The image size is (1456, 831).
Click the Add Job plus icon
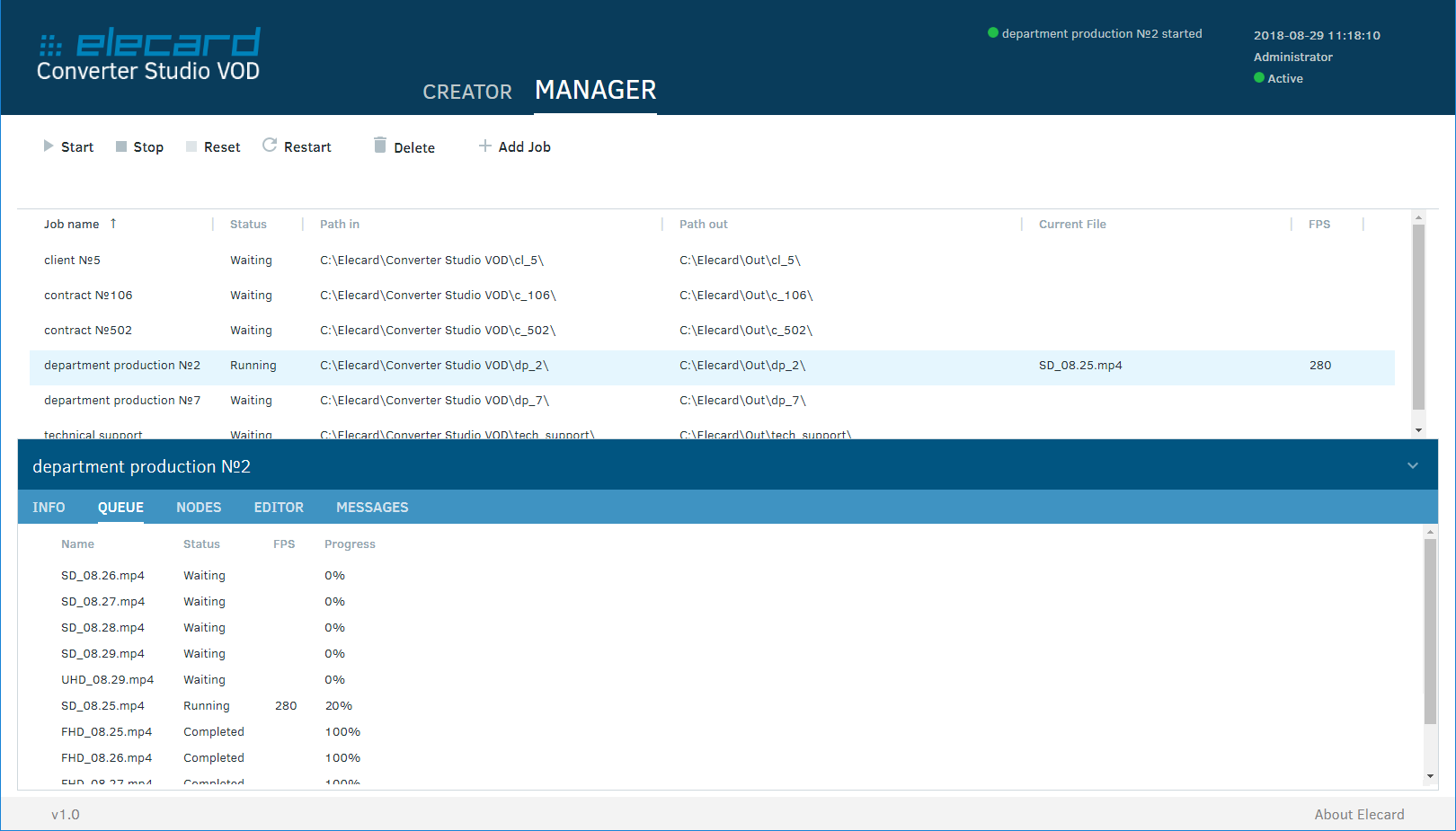click(485, 146)
